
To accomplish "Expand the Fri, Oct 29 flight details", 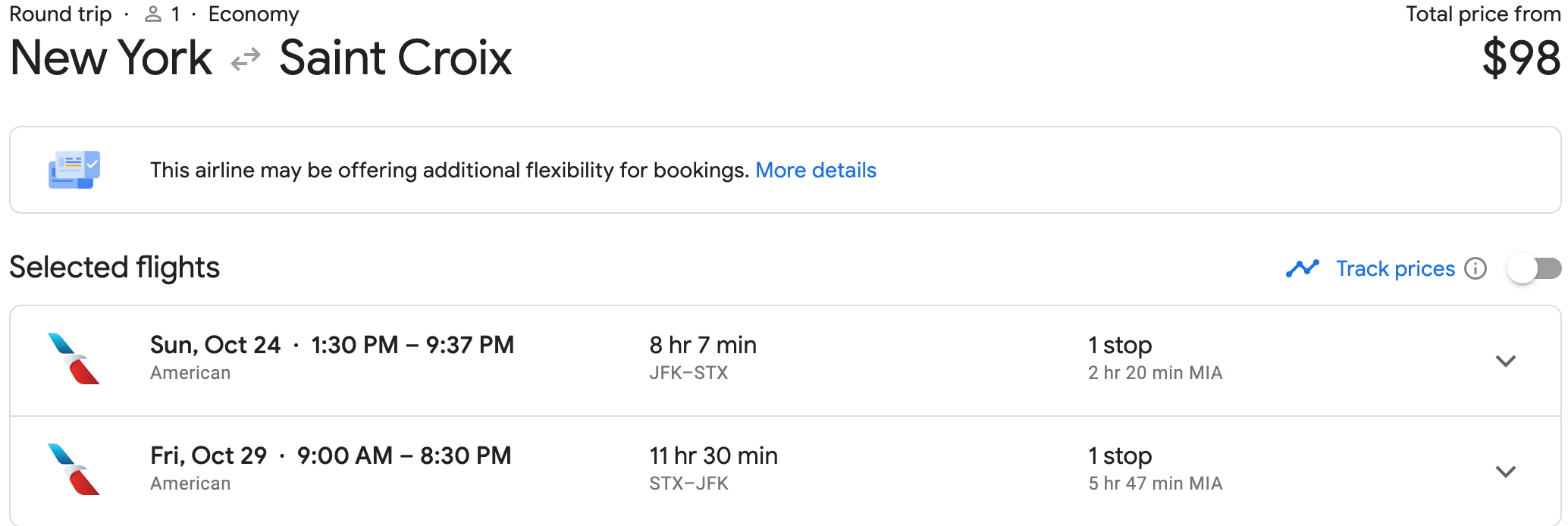I will [1505, 471].
